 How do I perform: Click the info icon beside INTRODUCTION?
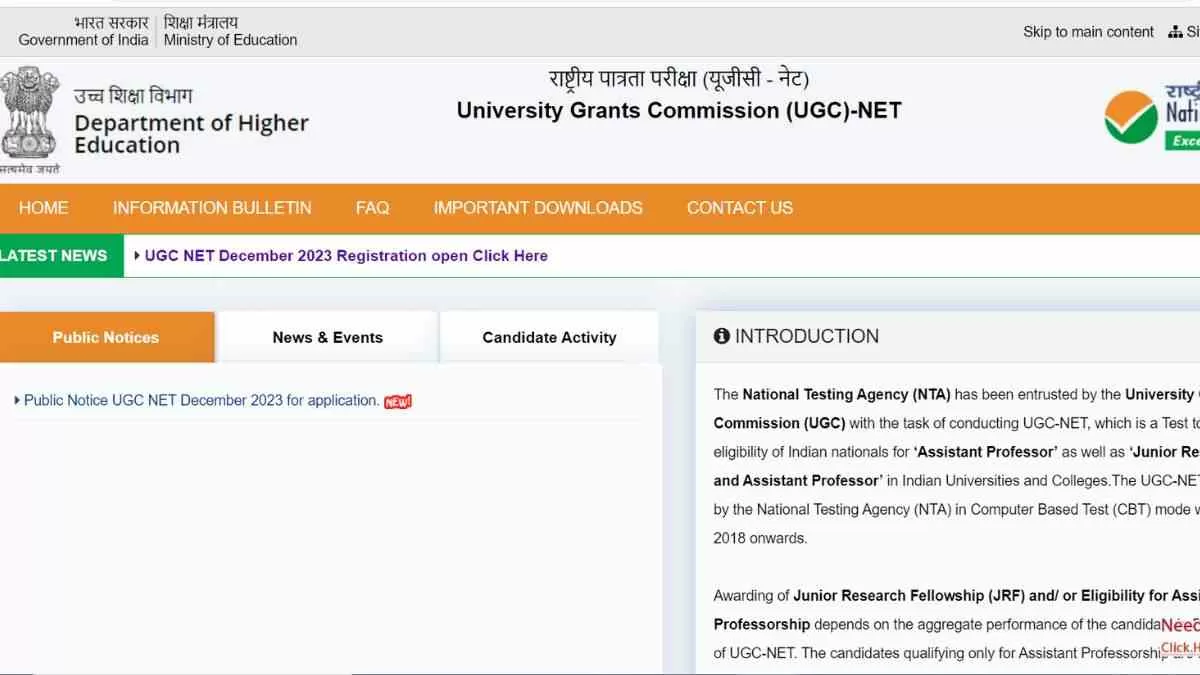click(722, 337)
